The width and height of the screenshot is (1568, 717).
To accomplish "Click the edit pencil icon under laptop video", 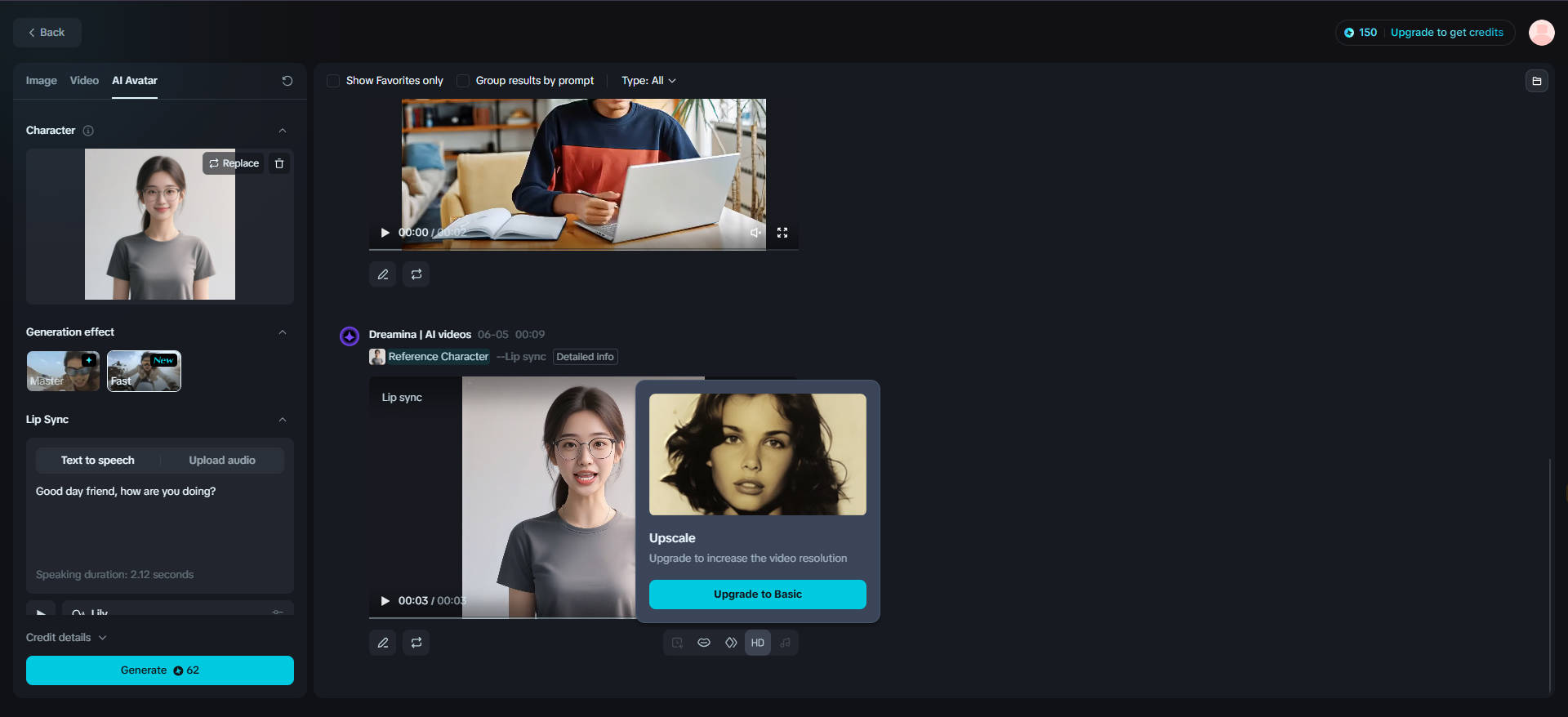I will pos(383,274).
